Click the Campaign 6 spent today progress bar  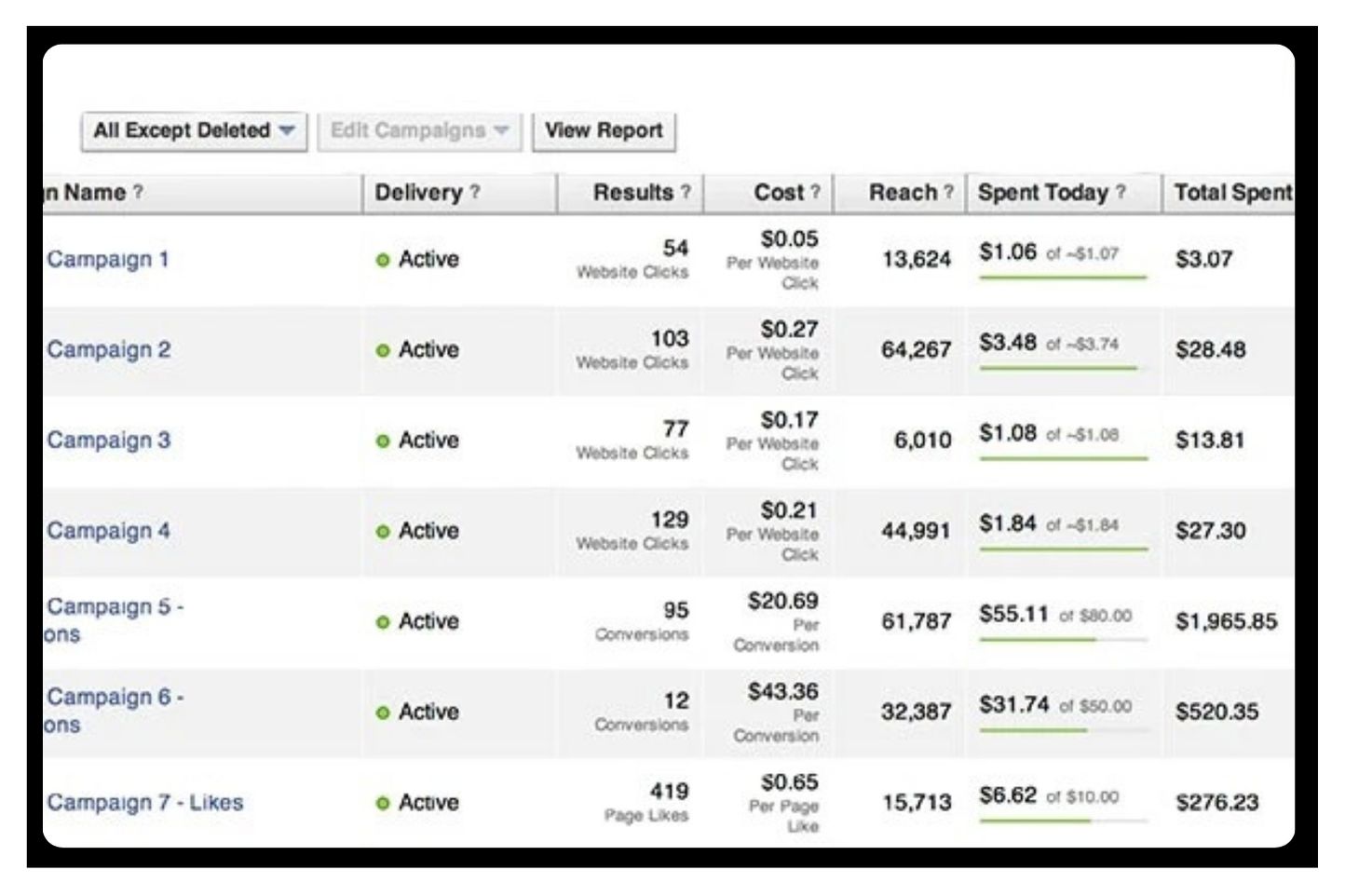(1063, 730)
